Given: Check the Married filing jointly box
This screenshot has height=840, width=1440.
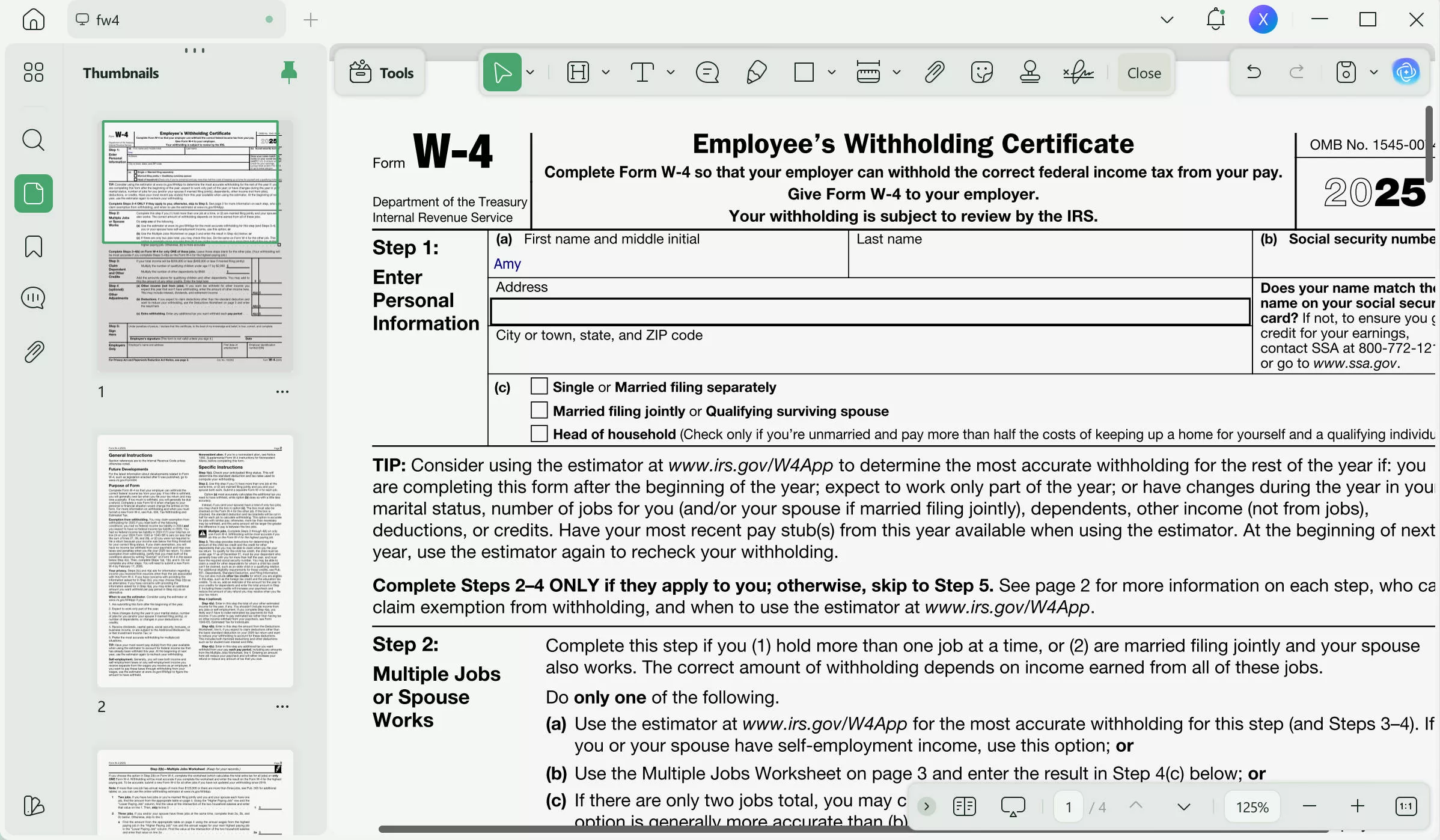Looking at the screenshot, I should tap(539, 410).
